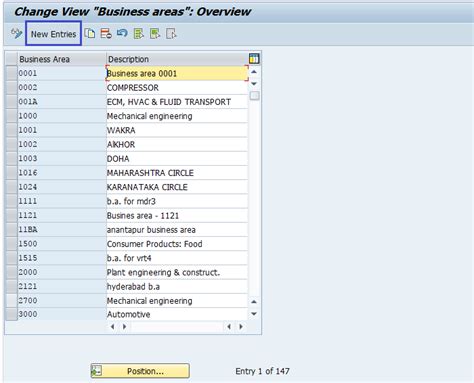
Task: Click the Automotive description field
Action: click(x=177, y=314)
